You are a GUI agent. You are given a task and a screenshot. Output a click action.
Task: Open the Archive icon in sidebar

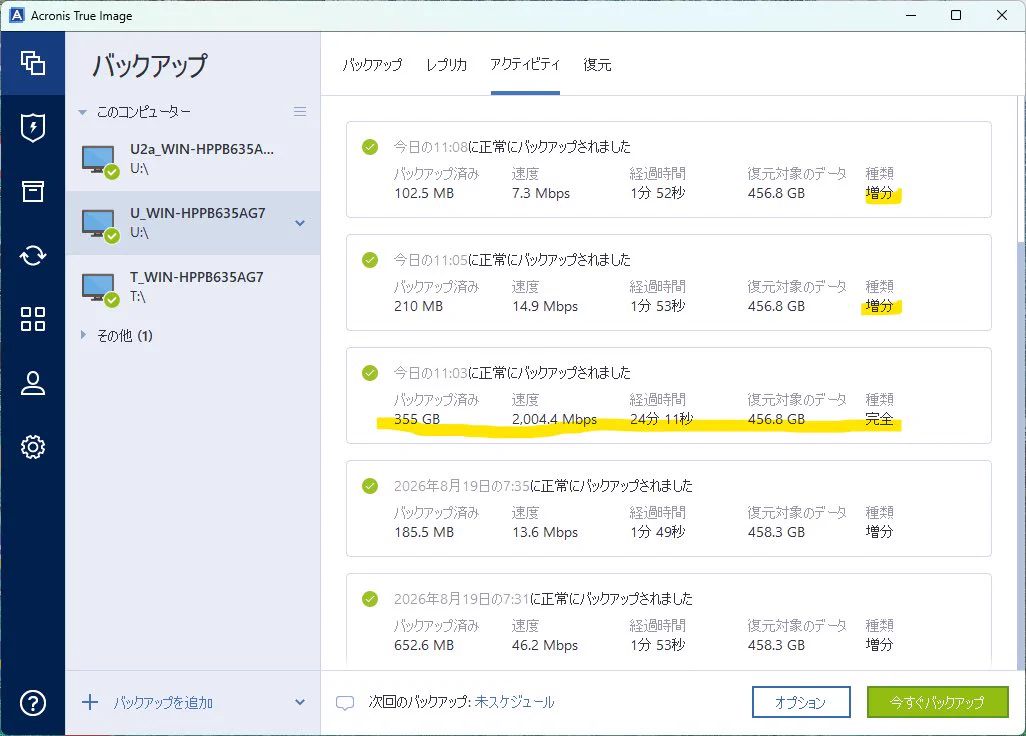click(33, 191)
